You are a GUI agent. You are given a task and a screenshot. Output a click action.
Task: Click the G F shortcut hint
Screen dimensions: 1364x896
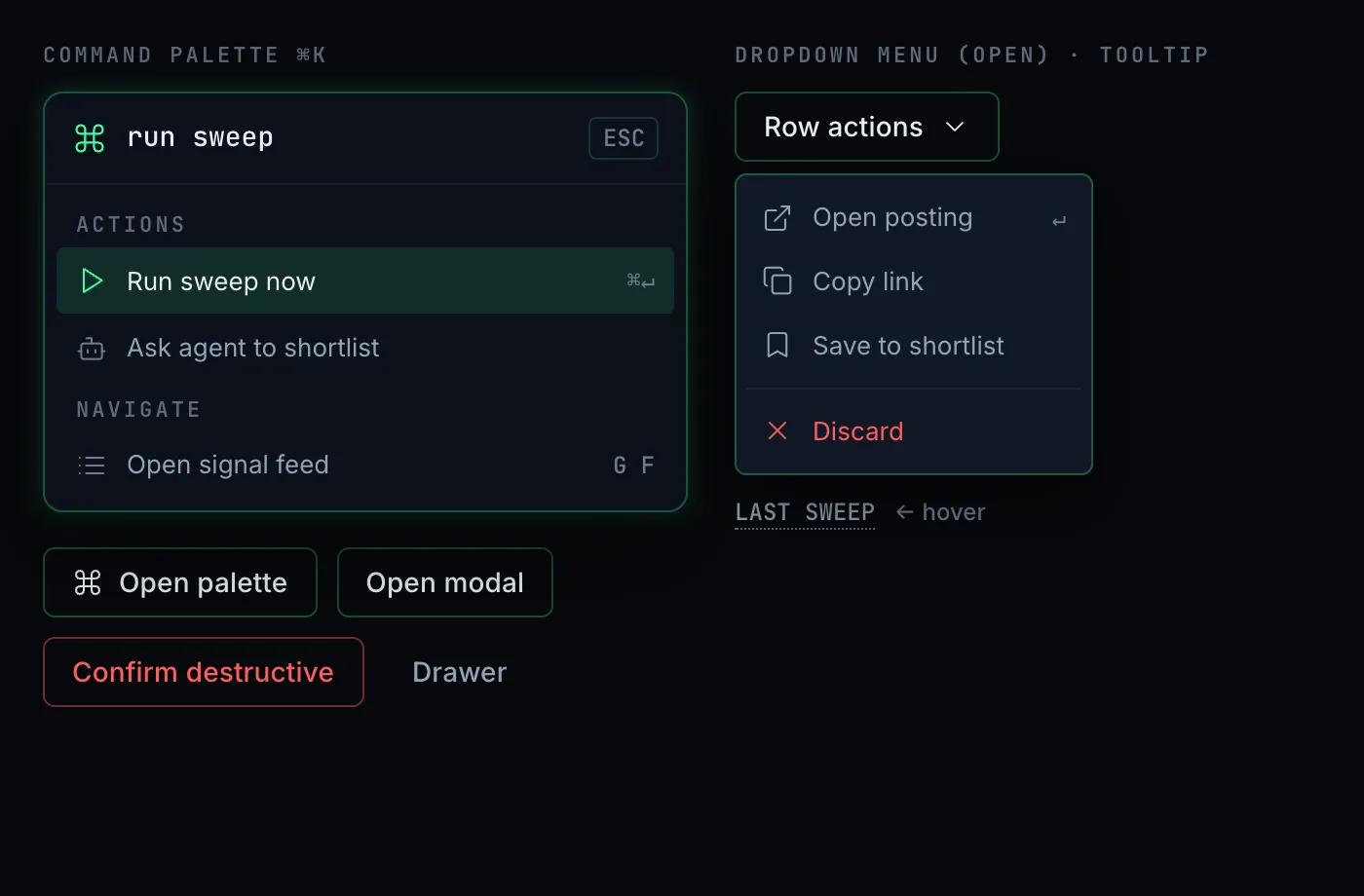[634, 466]
